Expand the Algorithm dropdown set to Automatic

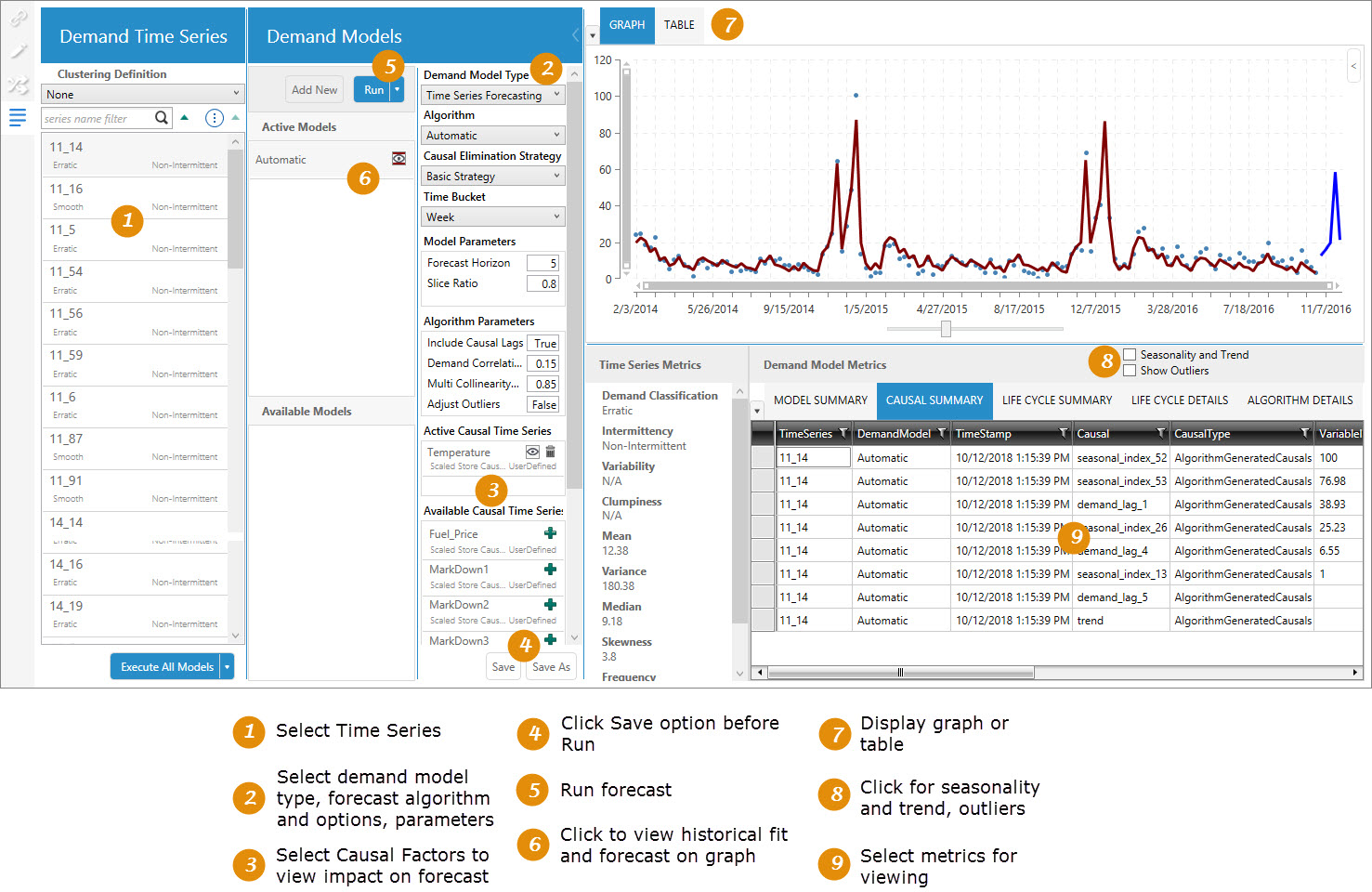point(492,136)
